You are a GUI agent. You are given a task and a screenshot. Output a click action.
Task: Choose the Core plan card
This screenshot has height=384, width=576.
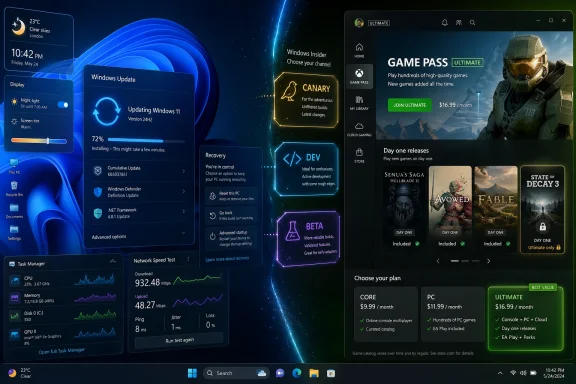(x=386, y=314)
